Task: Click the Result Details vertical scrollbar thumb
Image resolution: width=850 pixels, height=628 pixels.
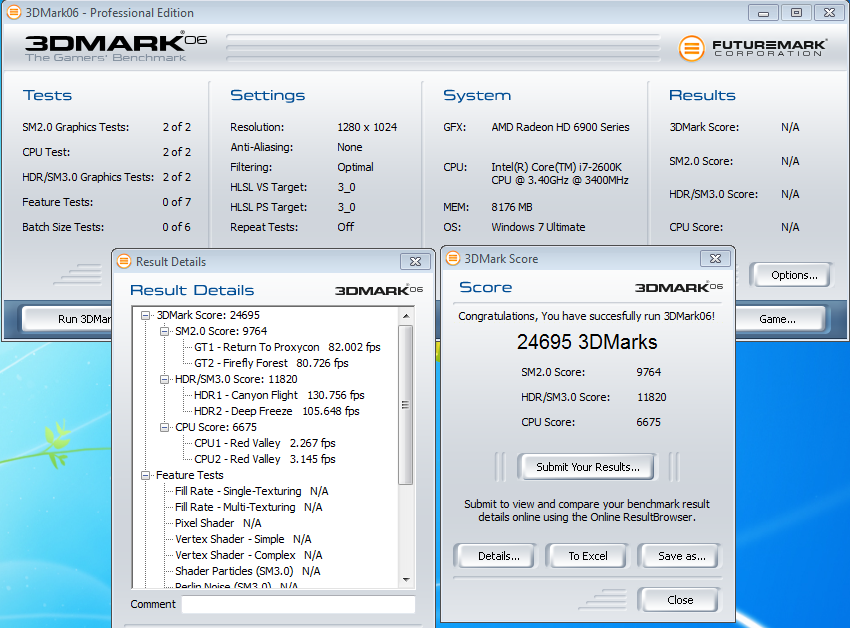Action: click(406, 405)
